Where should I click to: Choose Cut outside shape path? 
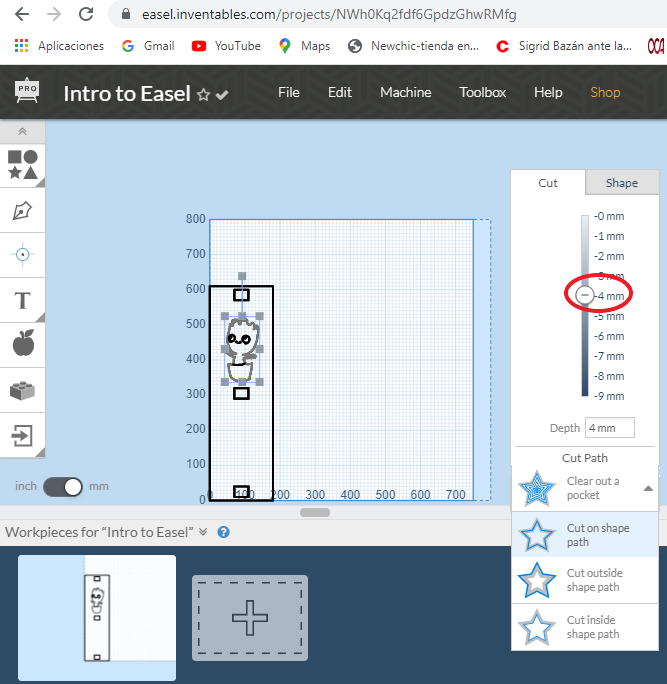585,580
